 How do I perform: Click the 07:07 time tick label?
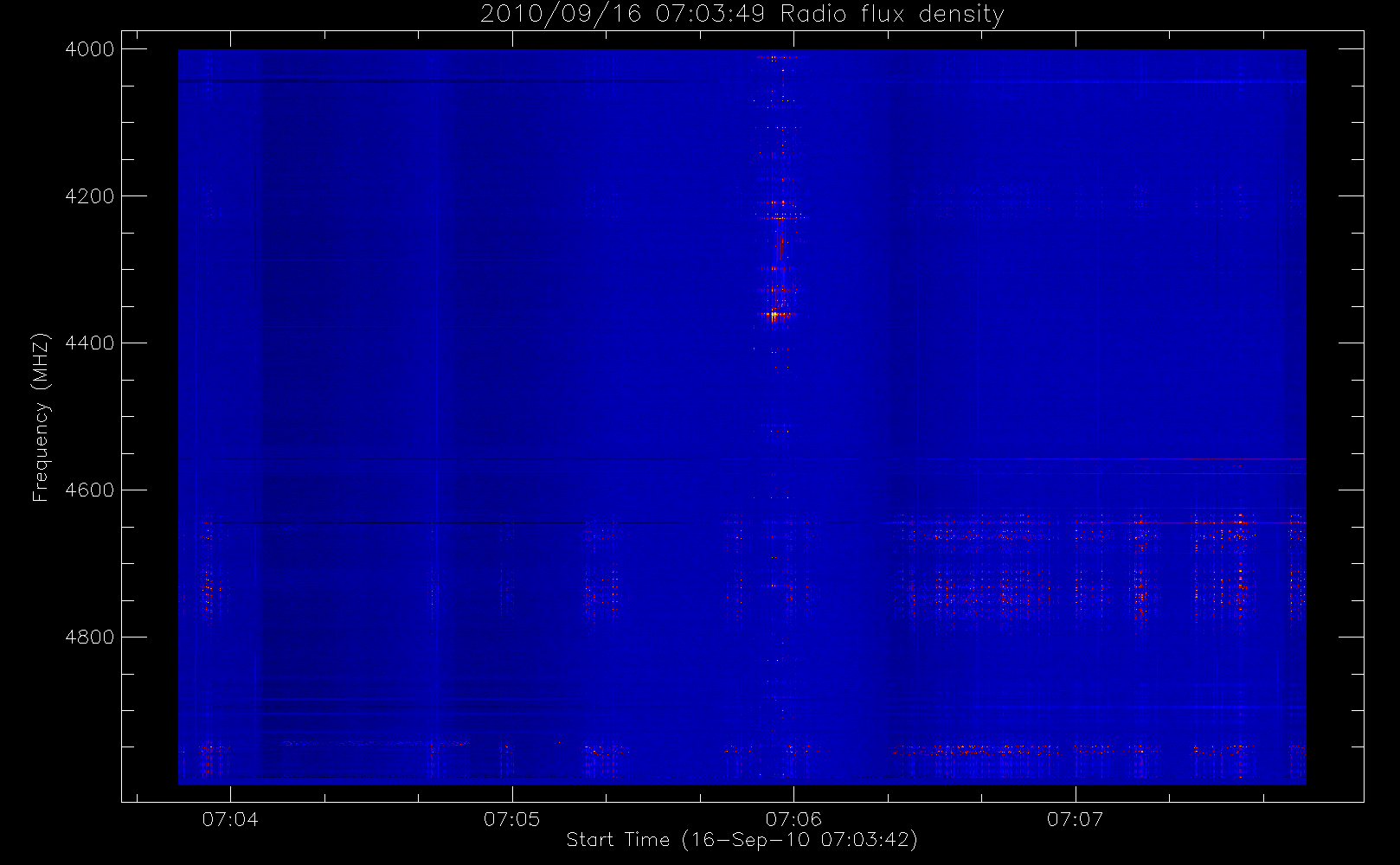1076,819
